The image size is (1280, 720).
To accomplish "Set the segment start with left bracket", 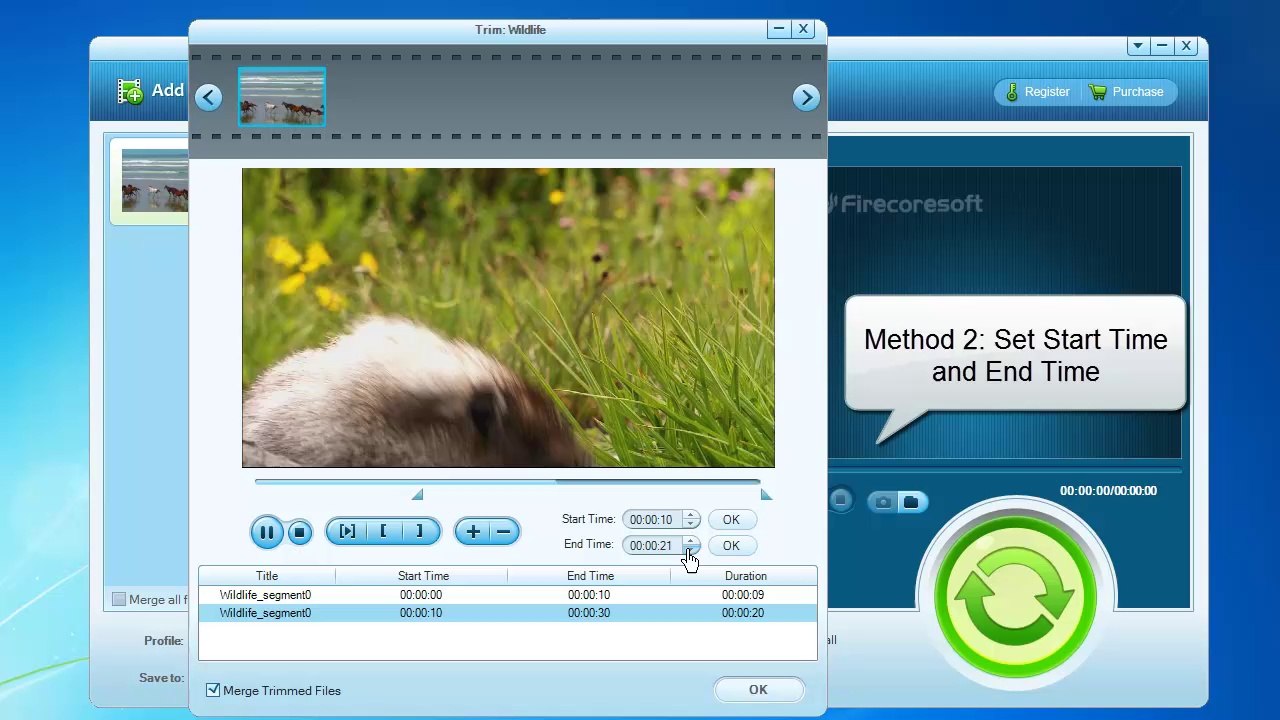I will pyautogui.click(x=383, y=532).
